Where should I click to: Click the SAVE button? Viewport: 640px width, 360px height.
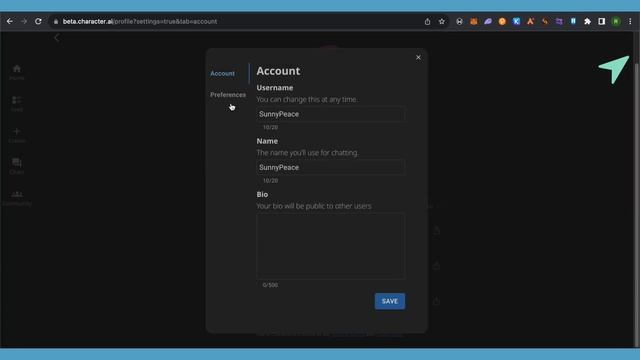pyautogui.click(x=390, y=301)
